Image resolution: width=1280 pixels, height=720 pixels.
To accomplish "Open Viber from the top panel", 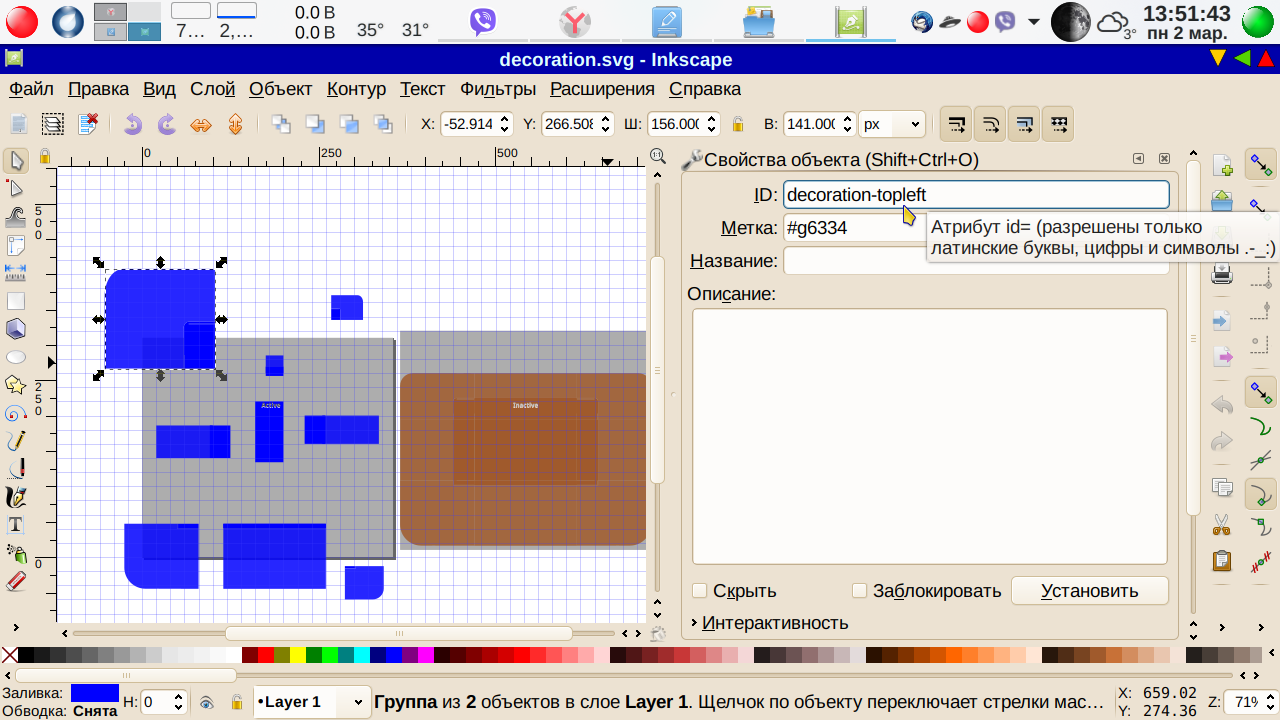I will [483, 21].
